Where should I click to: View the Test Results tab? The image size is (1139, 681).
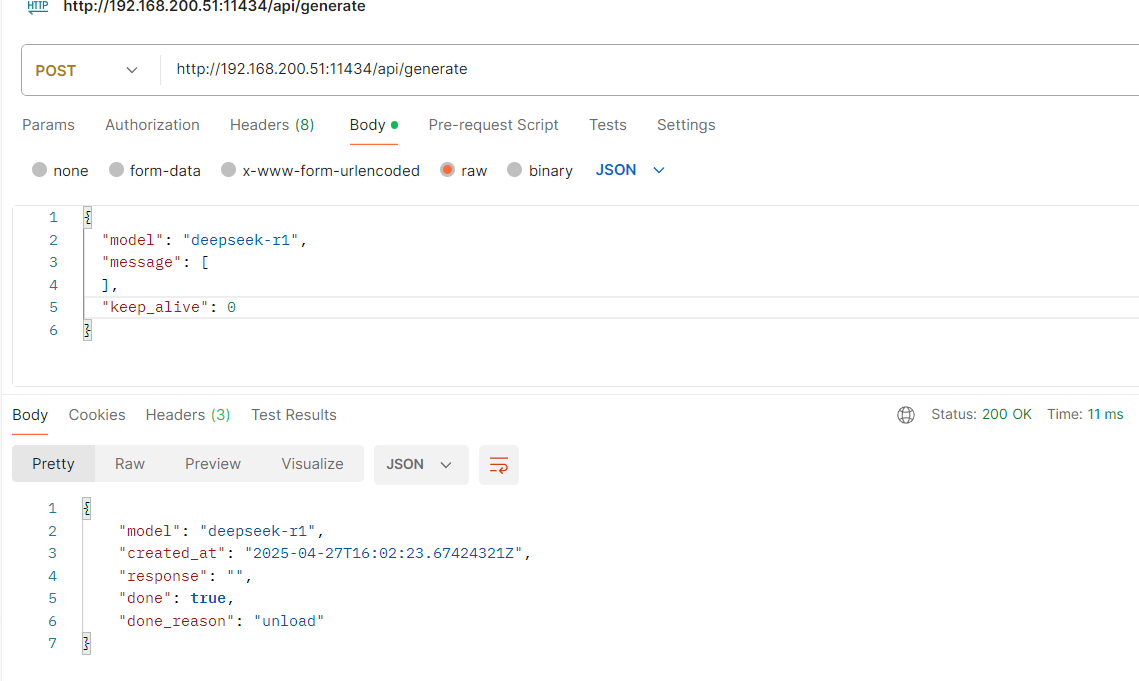click(x=293, y=415)
